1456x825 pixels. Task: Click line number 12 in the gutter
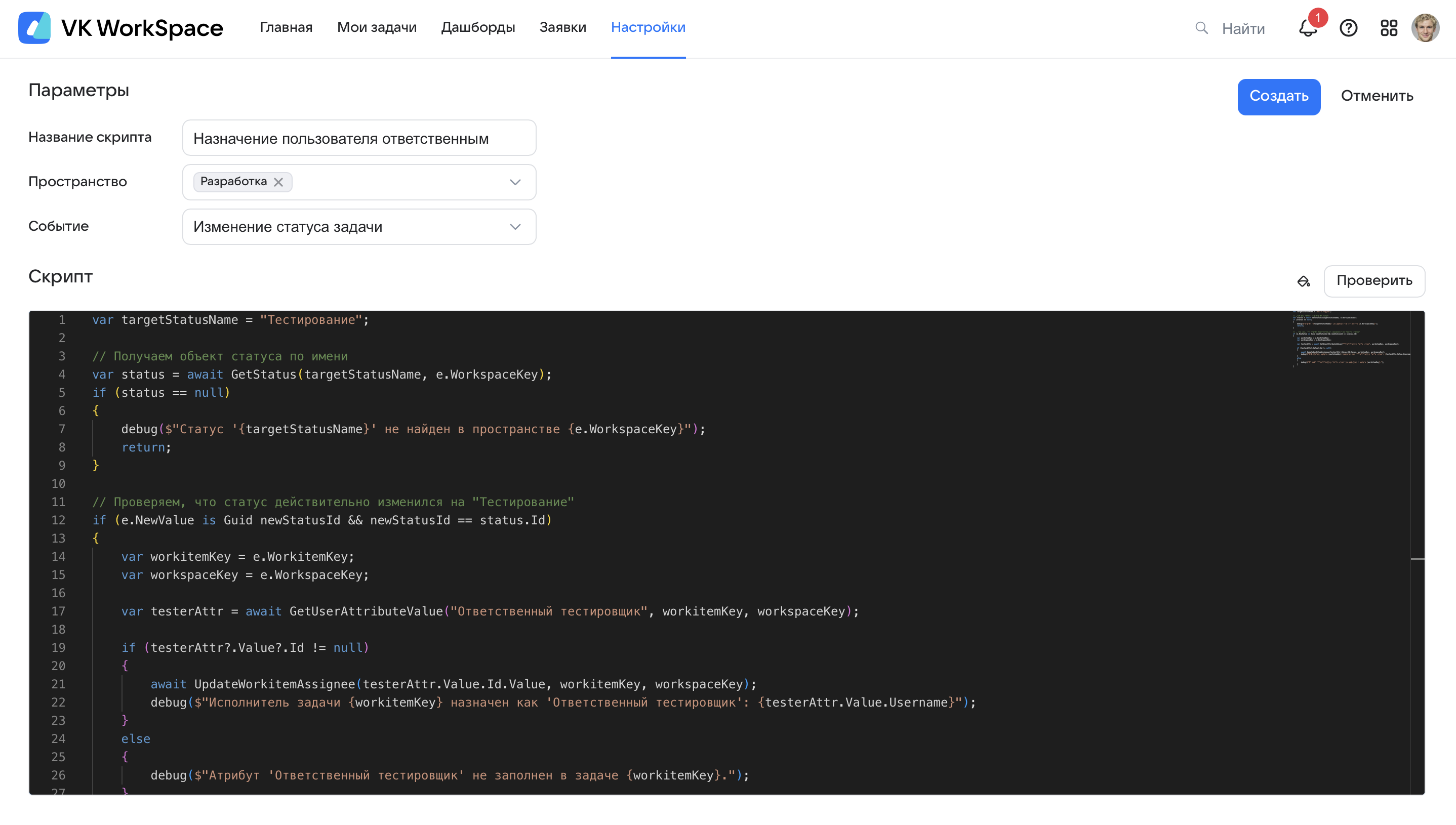pos(58,520)
